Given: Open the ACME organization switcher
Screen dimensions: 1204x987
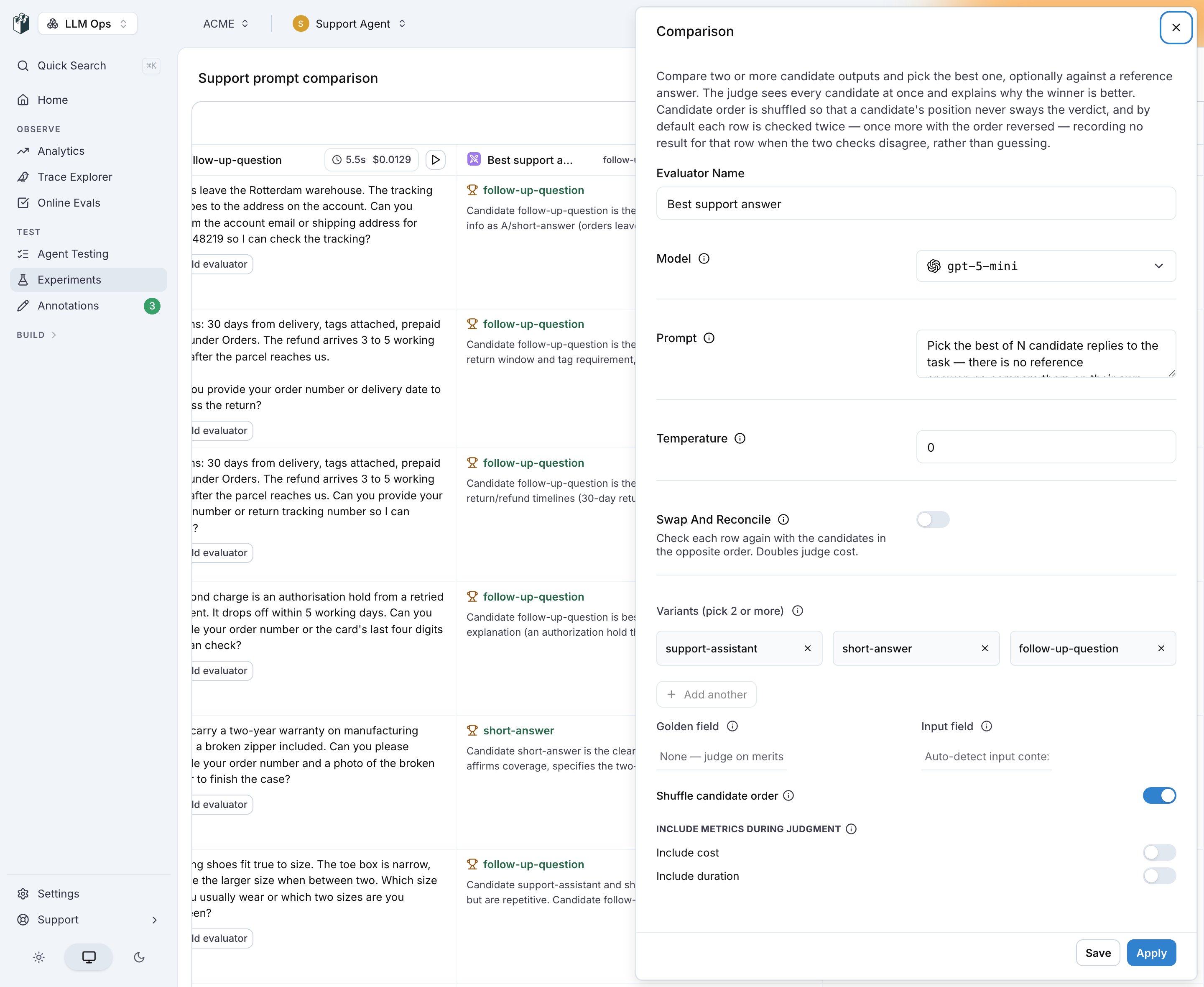Looking at the screenshot, I should pyautogui.click(x=226, y=24).
